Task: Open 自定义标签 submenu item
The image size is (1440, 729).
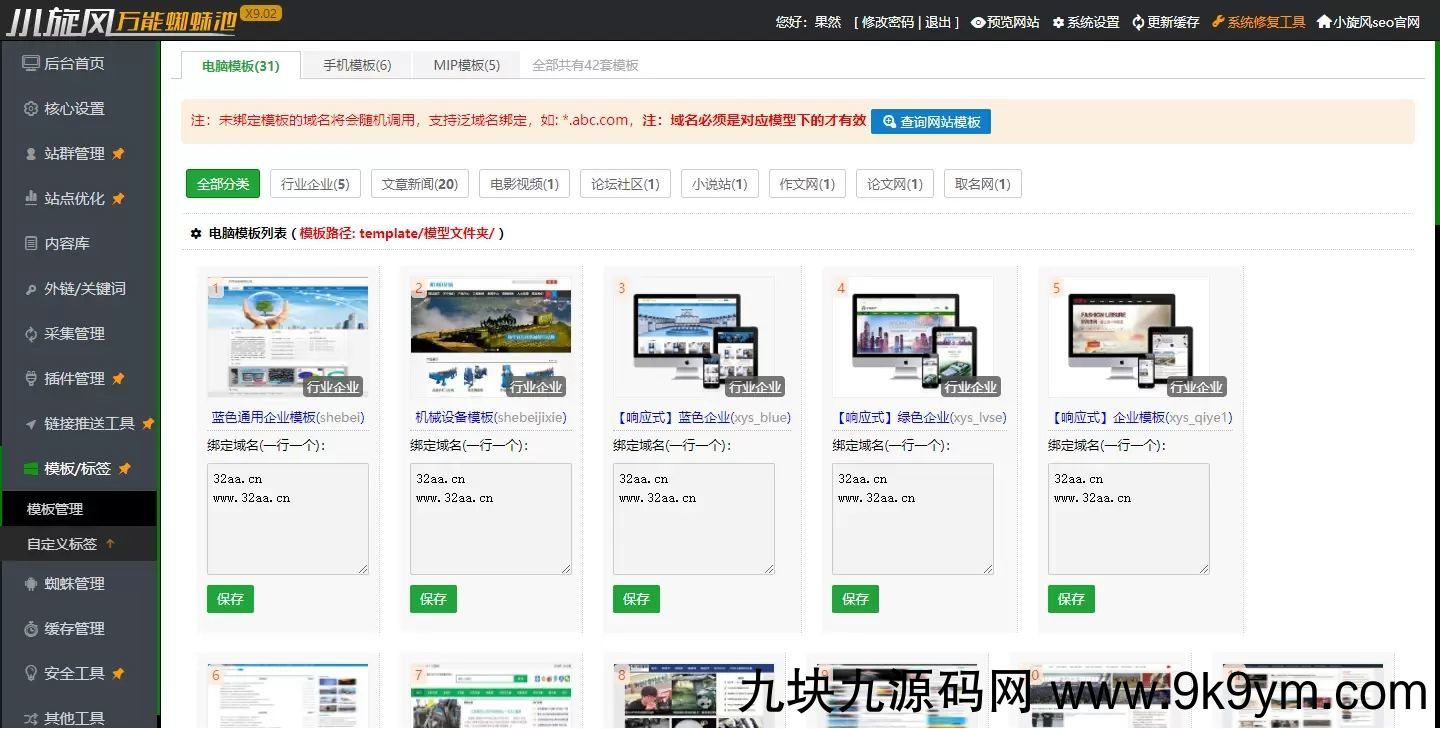Action: (x=62, y=544)
